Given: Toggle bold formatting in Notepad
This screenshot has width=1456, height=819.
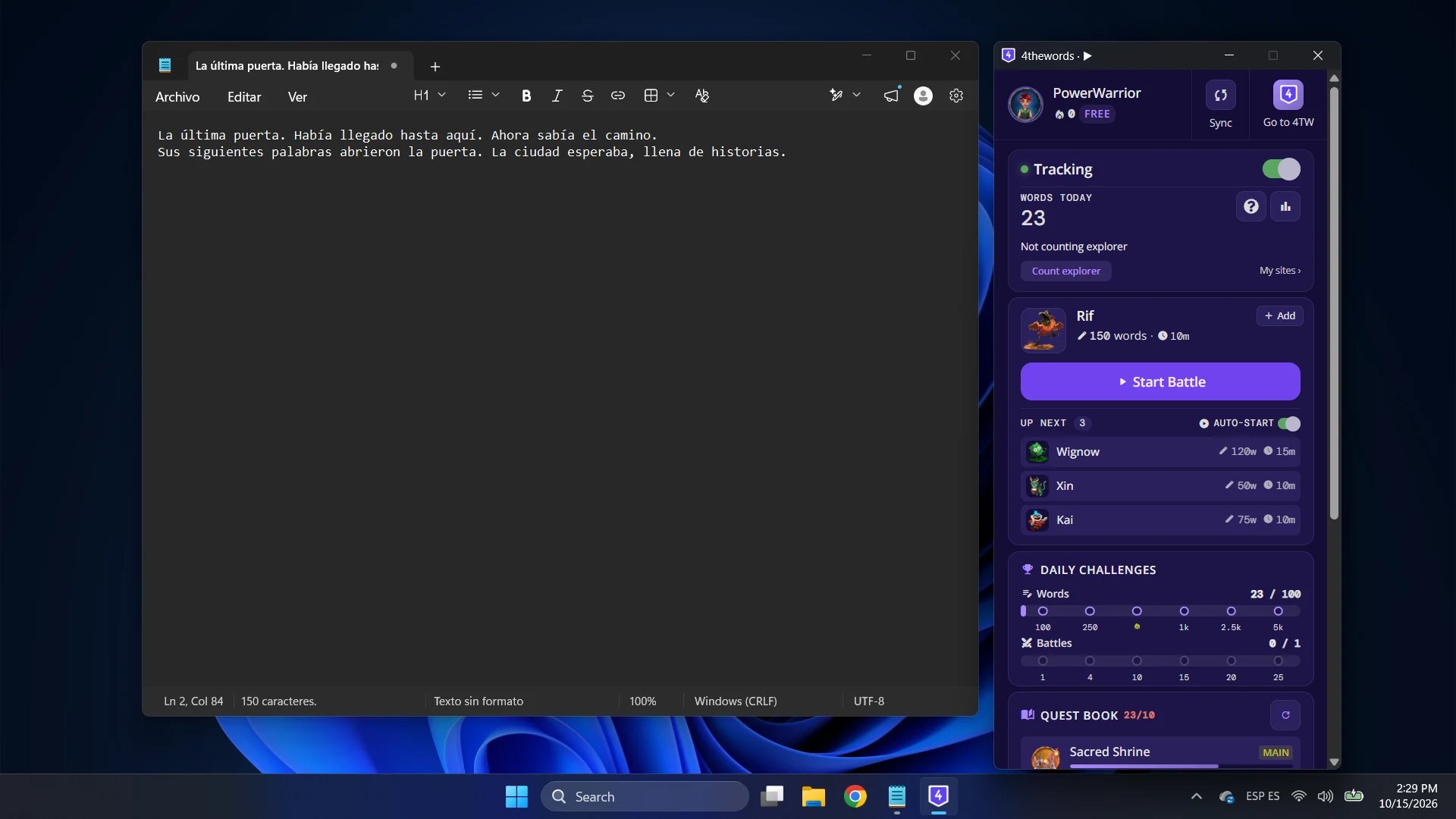Looking at the screenshot, I should click(x=526, y=96).
